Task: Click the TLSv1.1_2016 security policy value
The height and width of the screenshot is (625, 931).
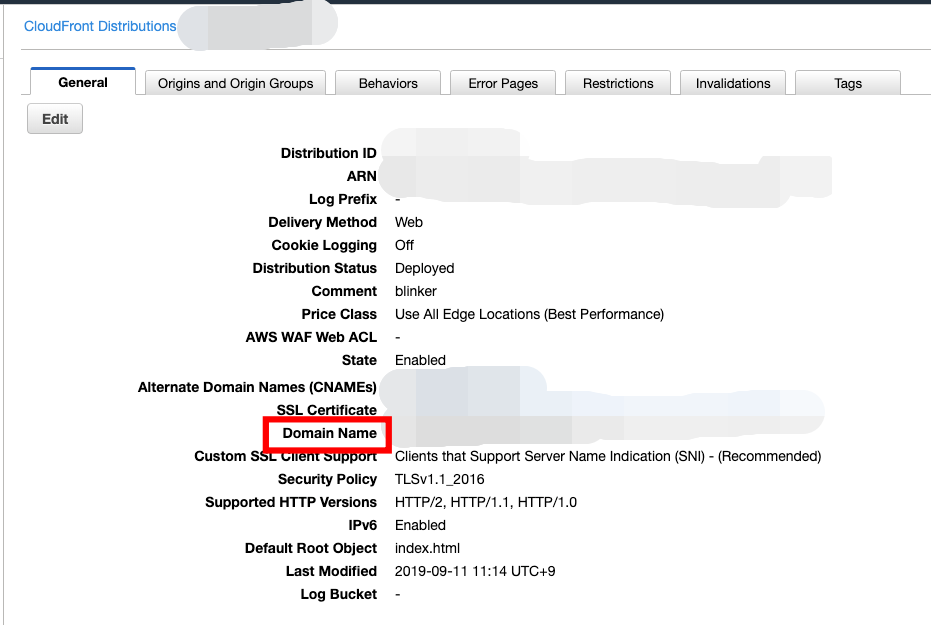Action: [x=439, y=479]
